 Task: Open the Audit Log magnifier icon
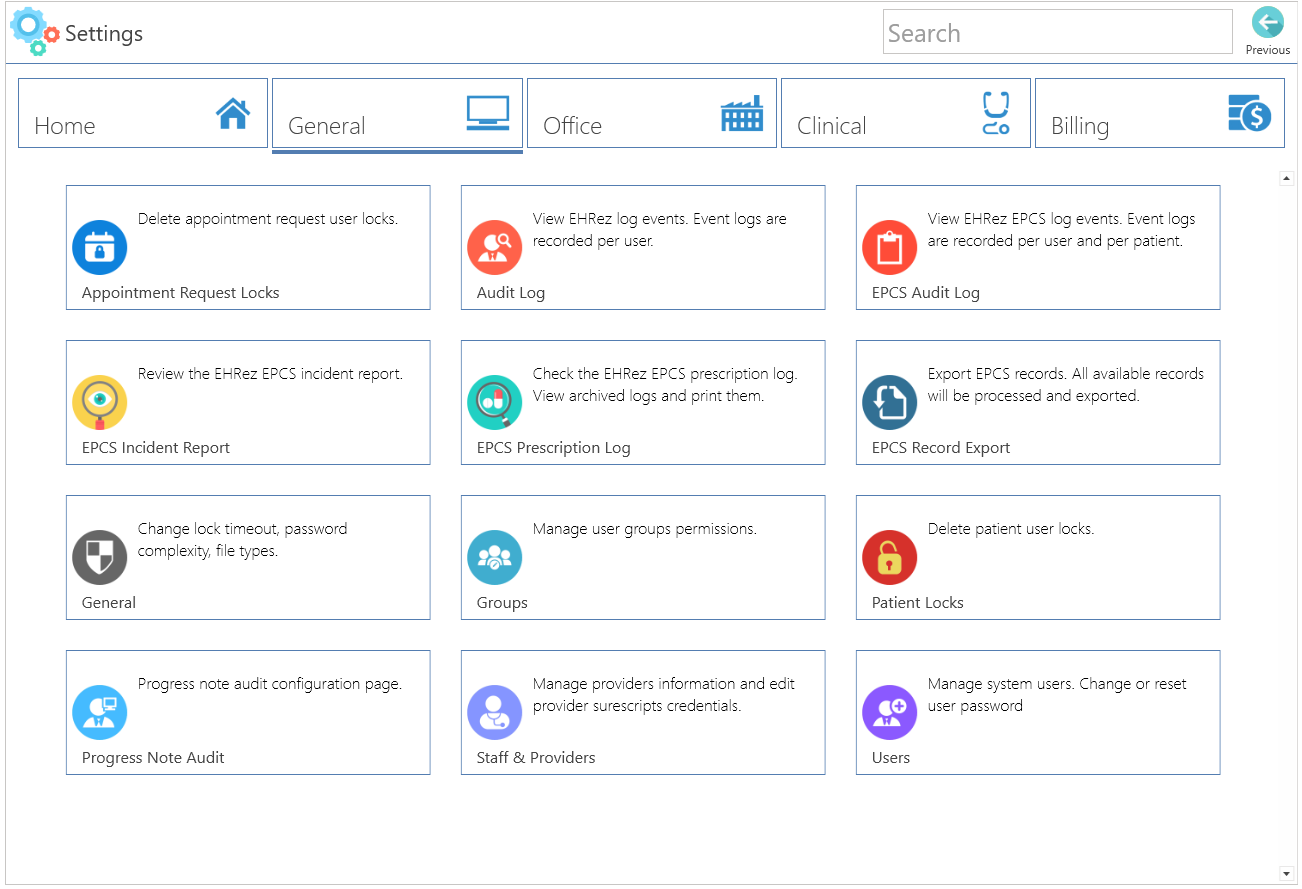click(x=495, y=248)
